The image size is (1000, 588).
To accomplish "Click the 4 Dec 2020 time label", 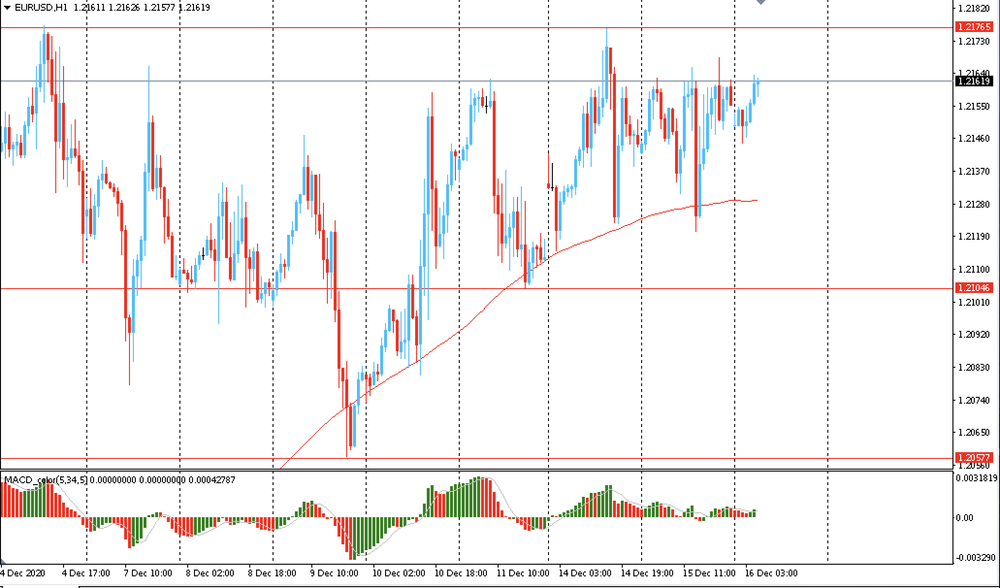I will click(24, 573).
